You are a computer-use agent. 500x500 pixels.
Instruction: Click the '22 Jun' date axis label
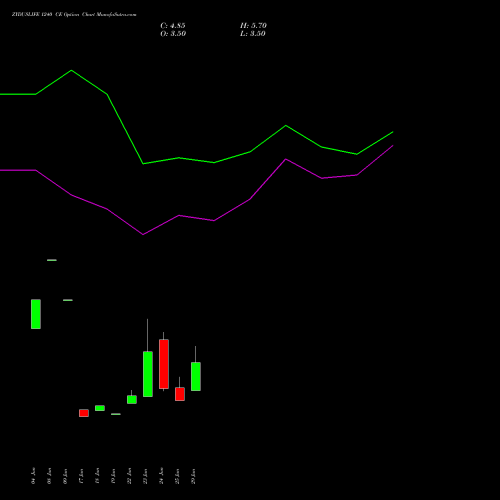tap(129, 476)
